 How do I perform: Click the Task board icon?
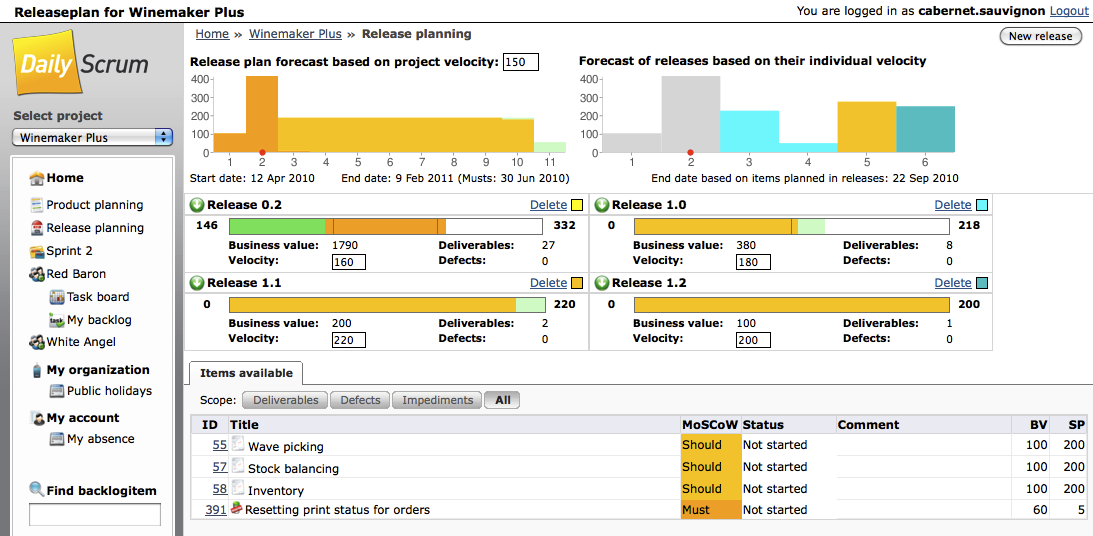(x=57, y=297)
